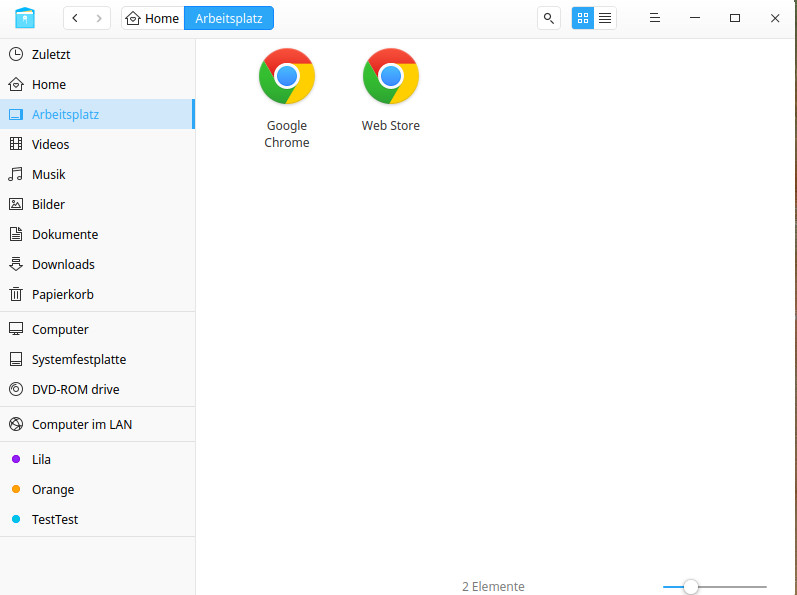Click the Zuletzt clock icon
Viewport: 797px width, 595px height.
pos(16,54)
